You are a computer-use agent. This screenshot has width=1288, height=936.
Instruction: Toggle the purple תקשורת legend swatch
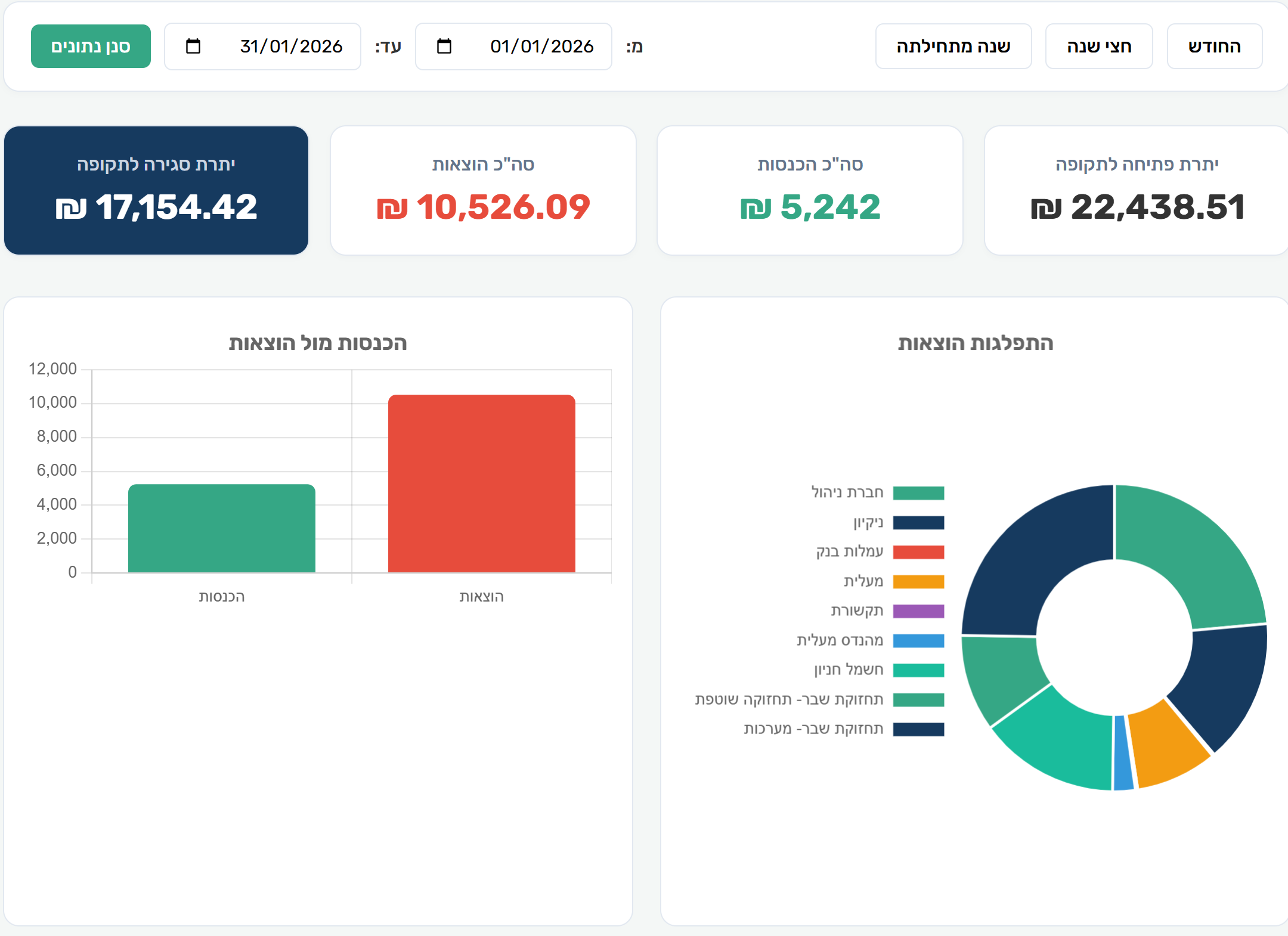[918, 611]
